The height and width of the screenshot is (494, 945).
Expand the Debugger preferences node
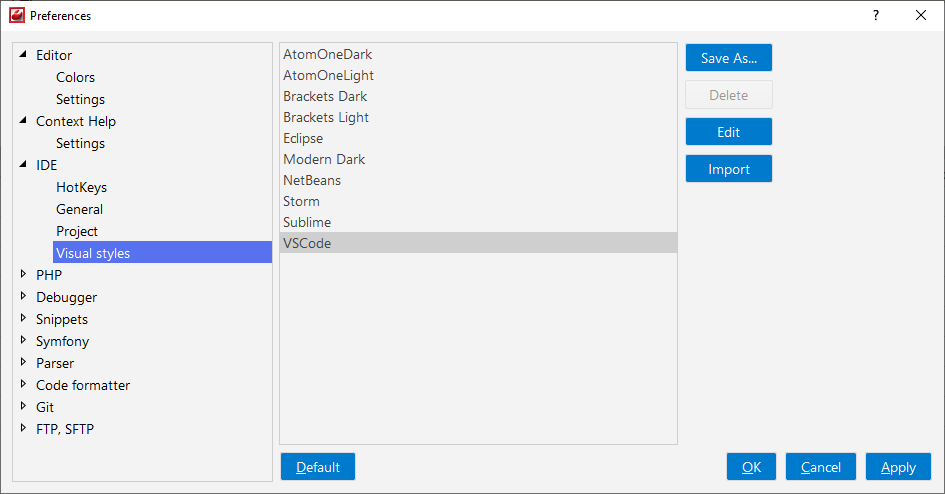[x=23, y=296]
